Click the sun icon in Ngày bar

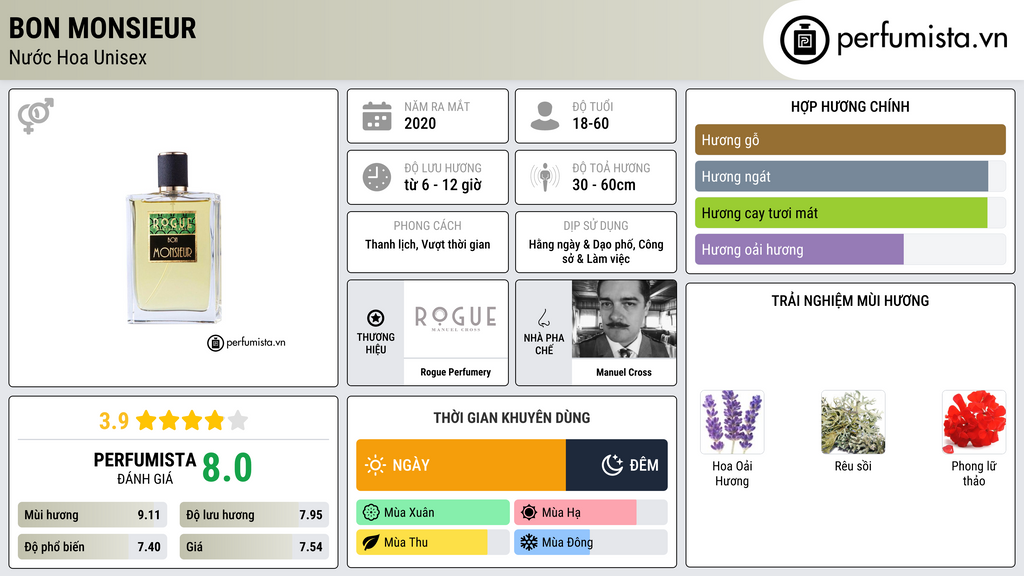coord(376,465)
